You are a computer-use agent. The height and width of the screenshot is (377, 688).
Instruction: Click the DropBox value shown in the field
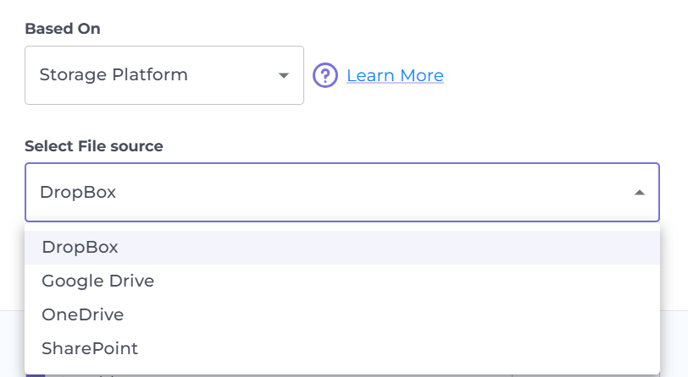(x=78, y=192)
